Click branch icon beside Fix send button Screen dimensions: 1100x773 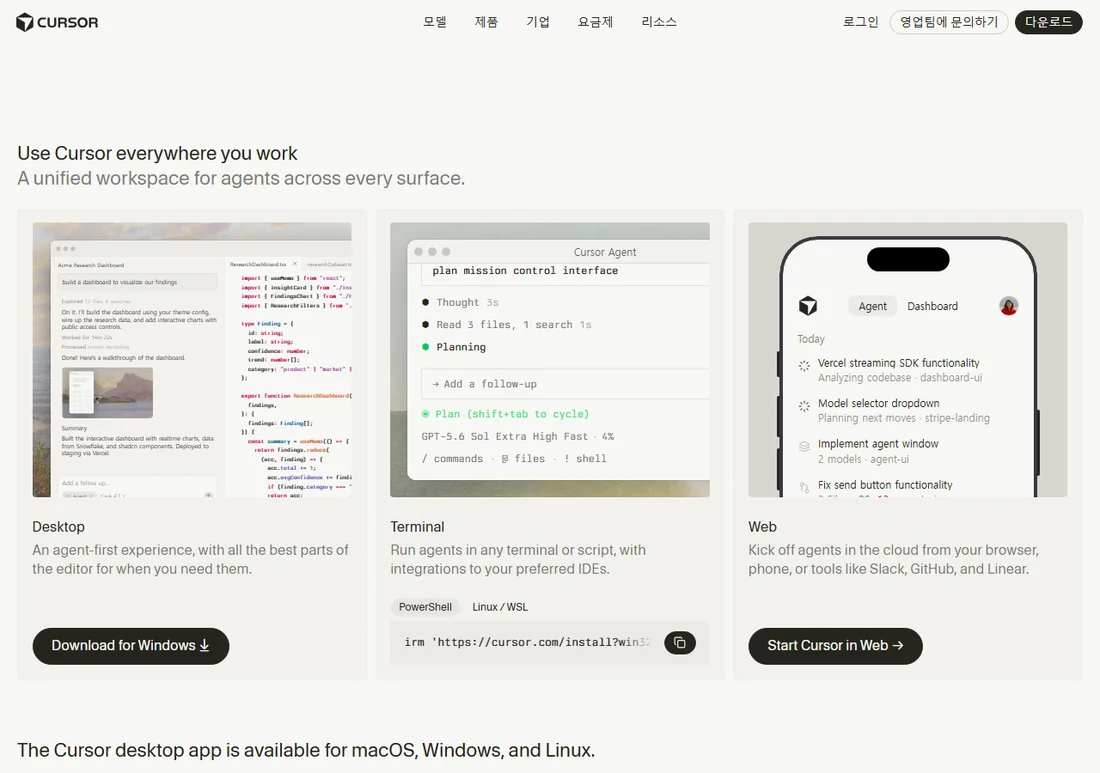[805, 487]
